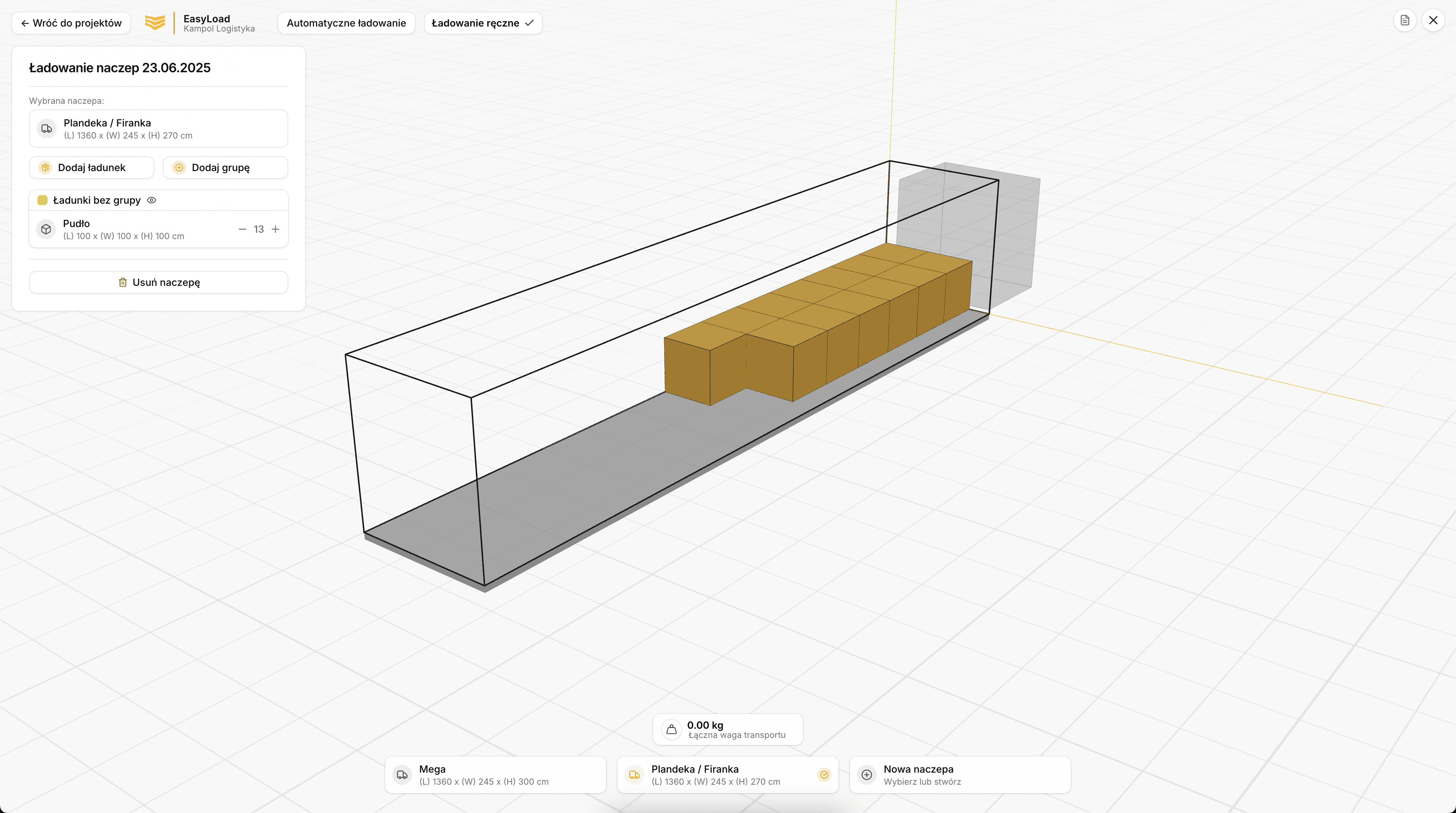Click the checkmark chevron in Ładowanie ręczne
1456x813 pixels.
(x=529, y=23)
